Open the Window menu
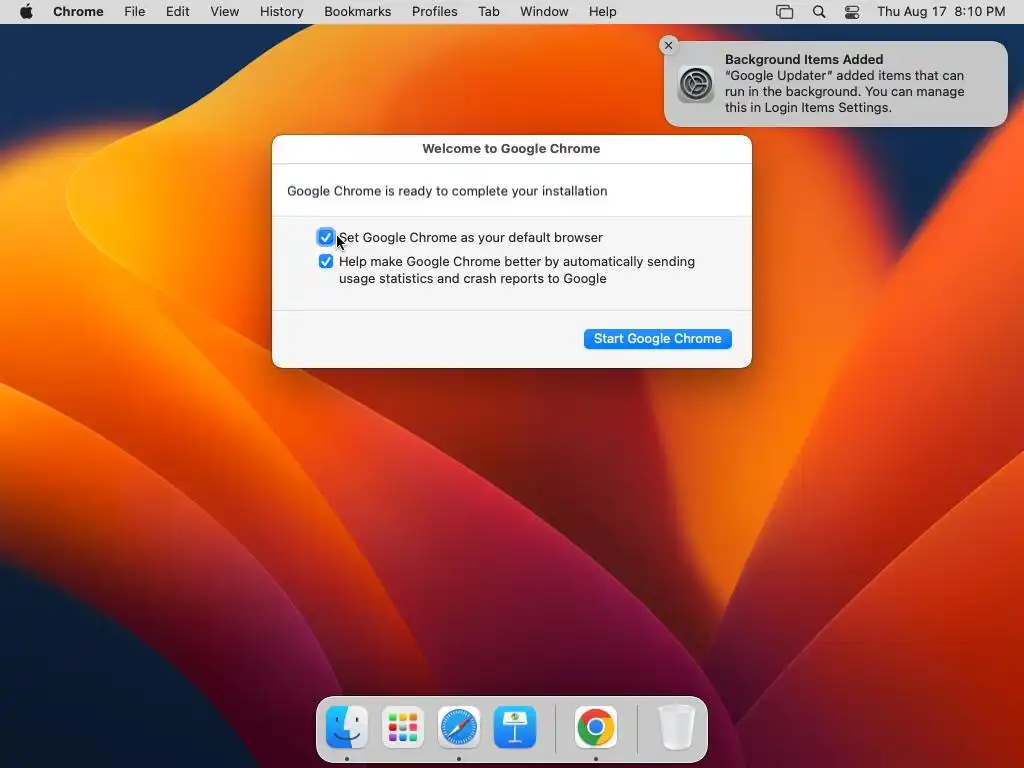Viewport: 1024px width, 768px height. 544,12
